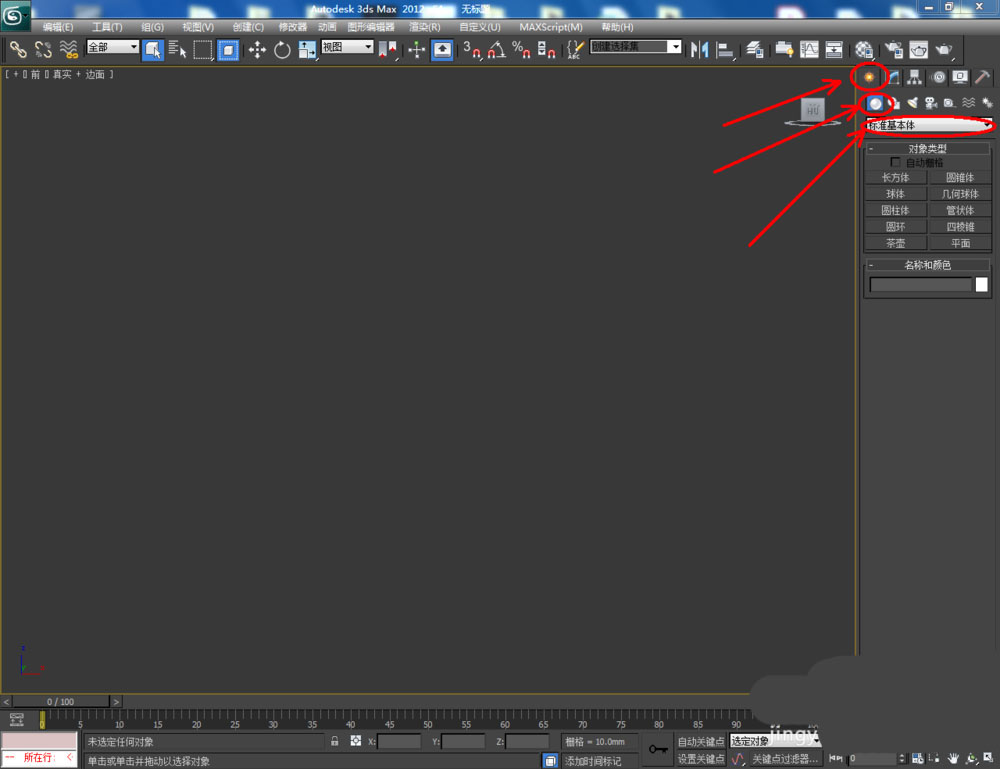Image resolution: width=1000 pixels, height=769 pixels.
Task: Click the 长方体 box button
Action: pos(895,177)
